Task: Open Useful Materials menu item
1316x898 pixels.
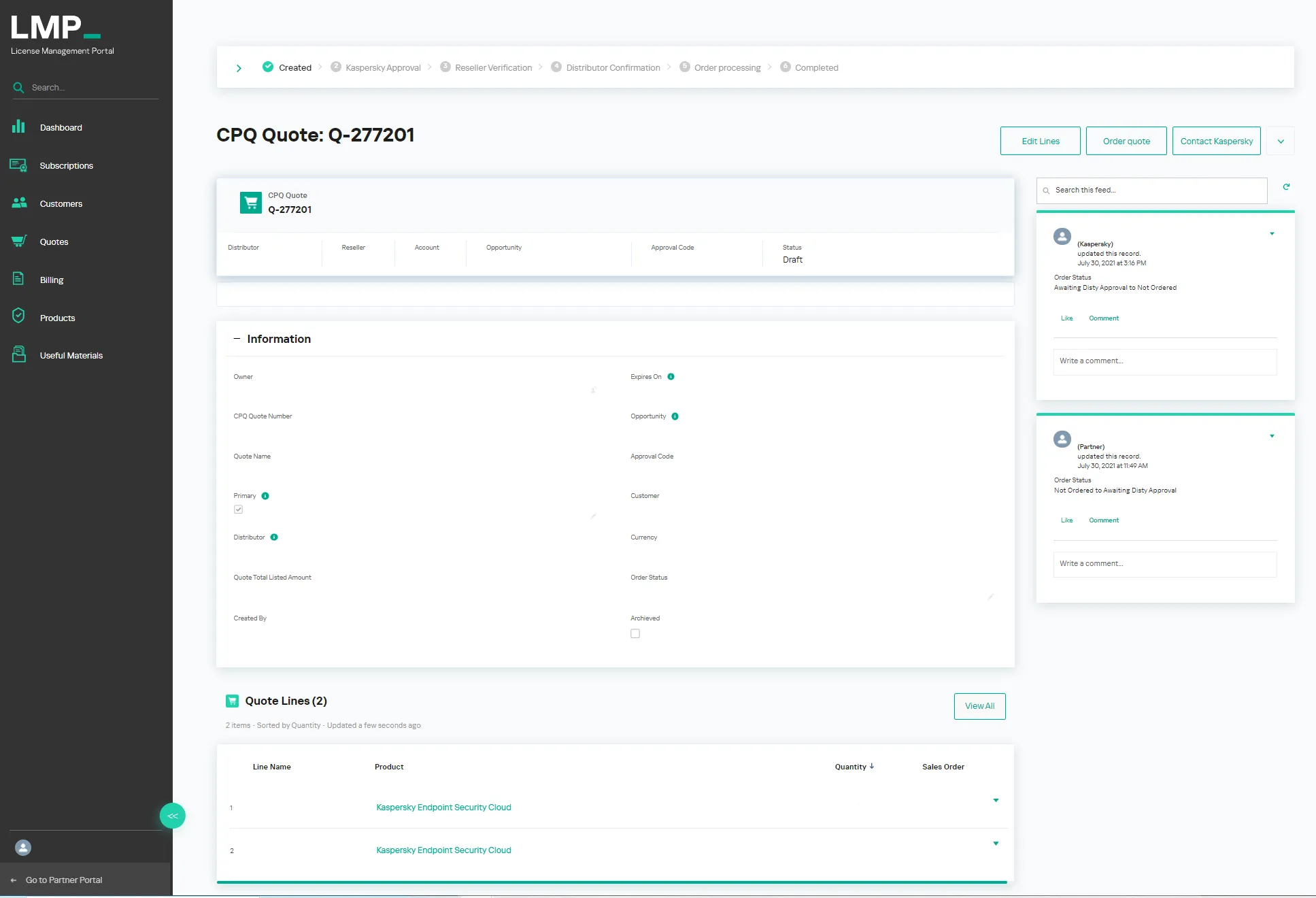Action: tap(71, 355)
